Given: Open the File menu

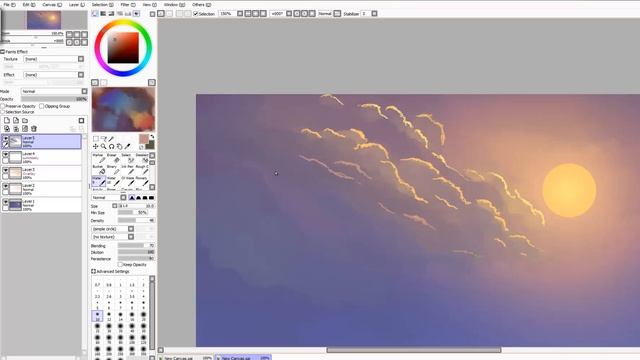Looking at the screenshot, I should point(9,4).
